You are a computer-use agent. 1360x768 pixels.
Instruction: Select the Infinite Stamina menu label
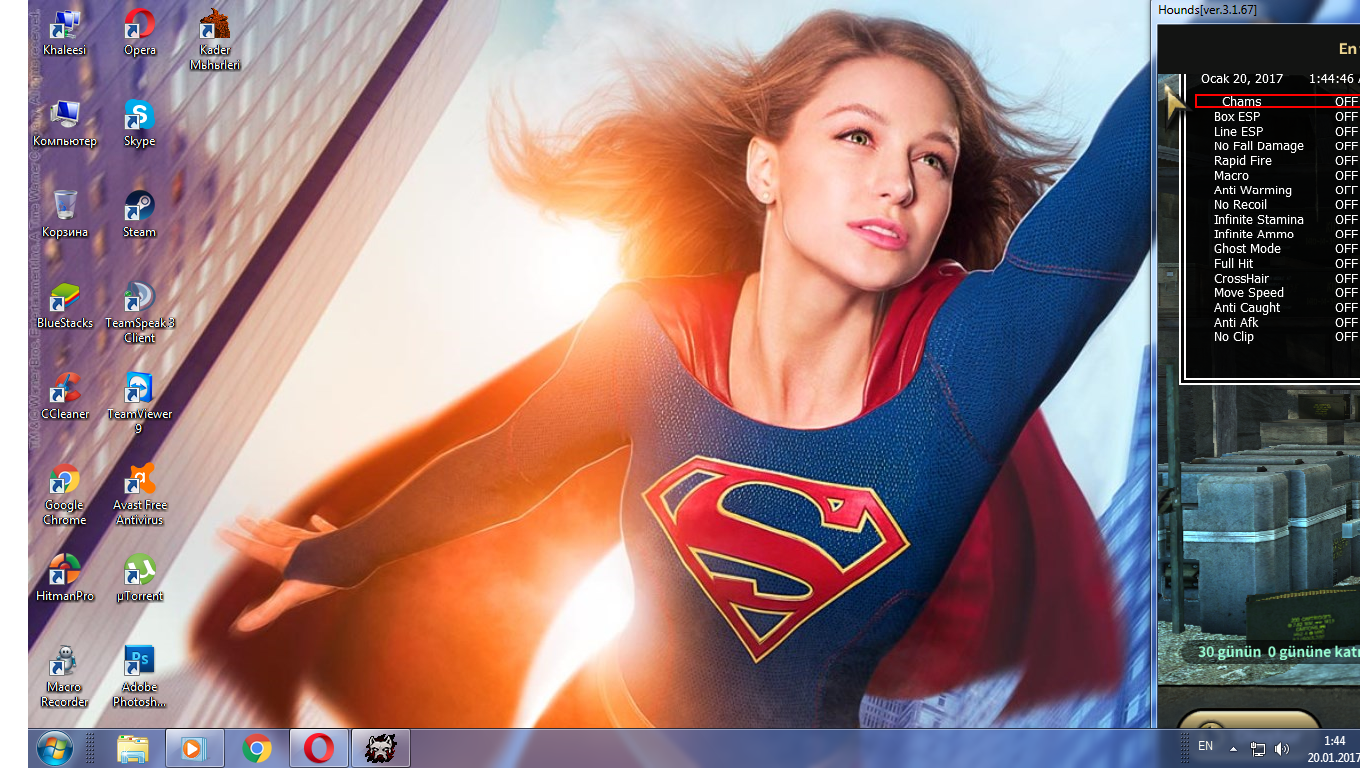[1259, 220]
